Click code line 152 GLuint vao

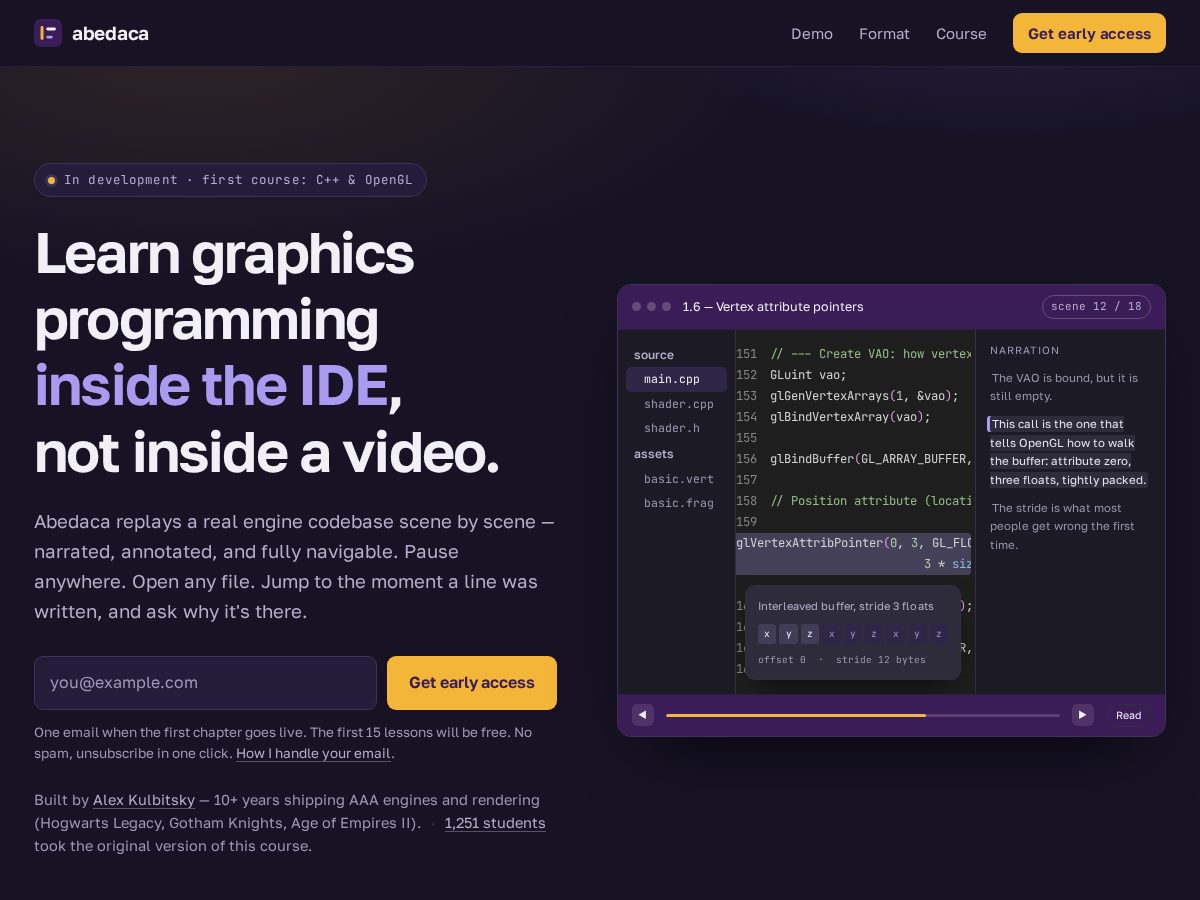coord(853,375)
